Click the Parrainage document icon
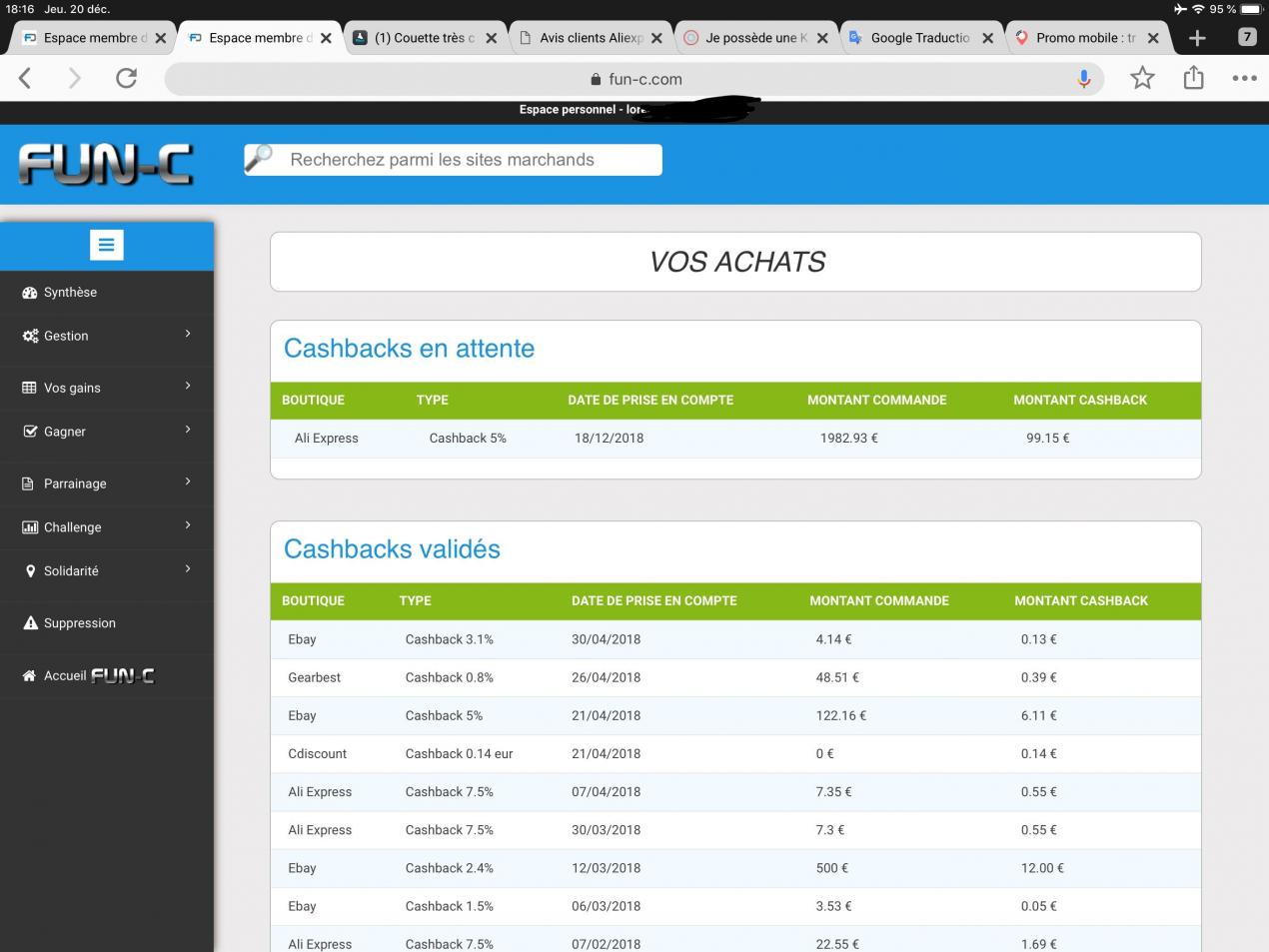Image resolution: width=1269 pixels, height=952 pixels. (29, 483)
